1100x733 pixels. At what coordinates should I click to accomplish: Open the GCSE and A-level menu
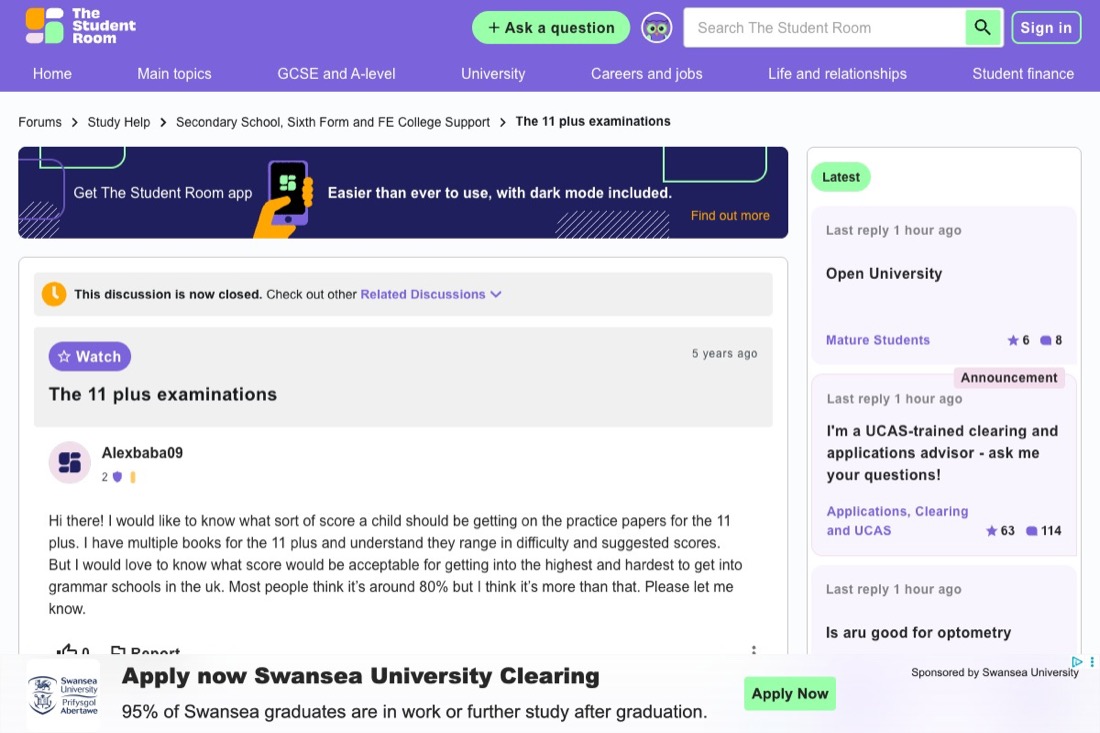[336, 74]
